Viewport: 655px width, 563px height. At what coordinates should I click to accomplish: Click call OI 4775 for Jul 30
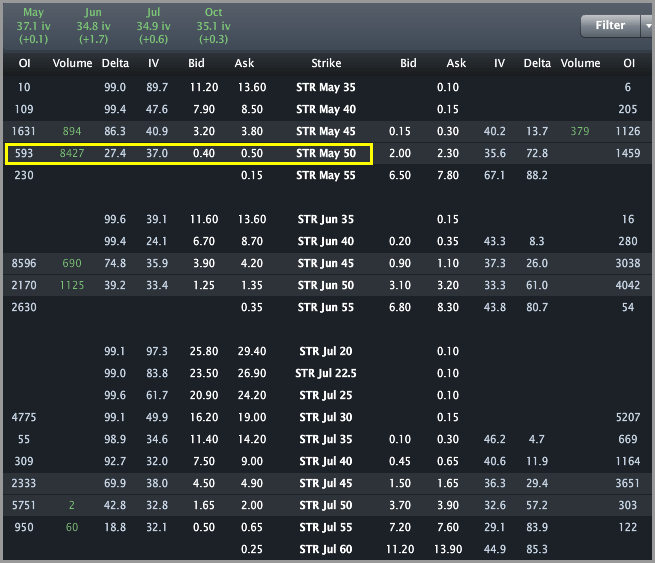coord(24,417)
